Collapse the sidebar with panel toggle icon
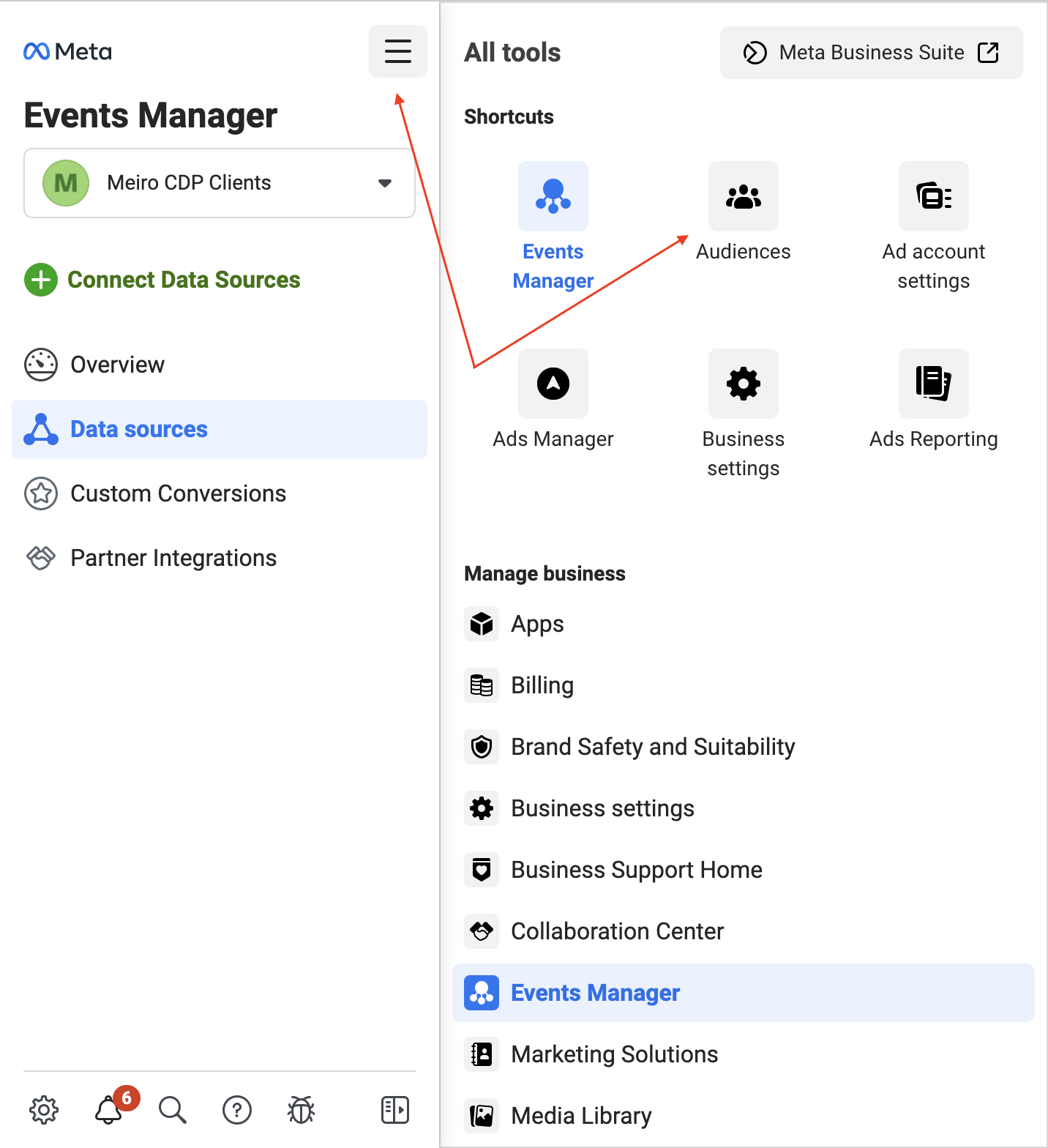This screenshot has height=1148, width=1048. pos(395,1110)
